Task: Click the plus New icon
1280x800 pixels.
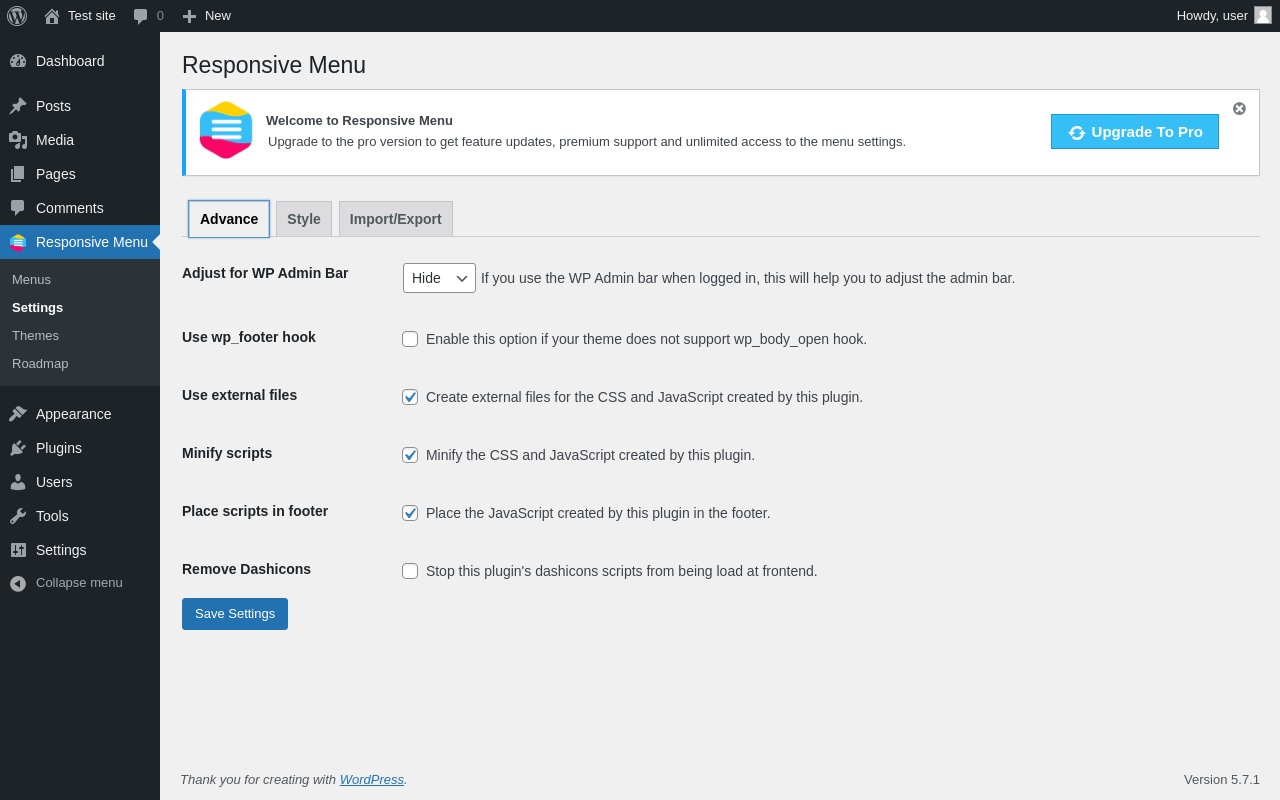Action: (189, 16)
